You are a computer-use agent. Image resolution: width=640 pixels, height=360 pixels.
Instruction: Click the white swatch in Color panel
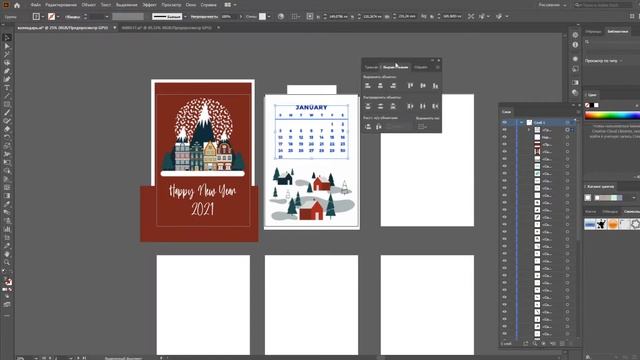pyautogui.click(x=596, y=105)
